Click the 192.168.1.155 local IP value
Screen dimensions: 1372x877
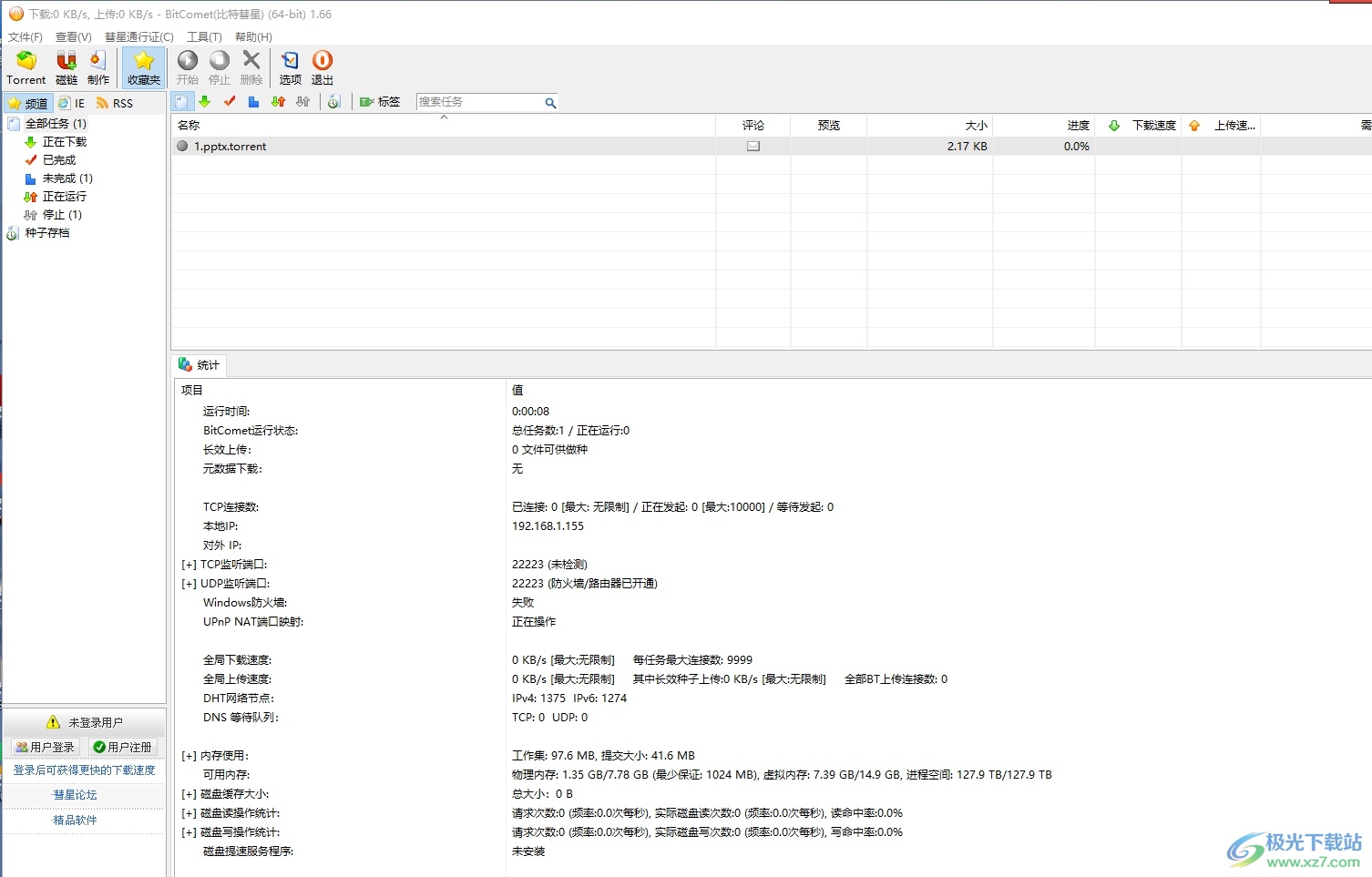coord(548,526)
